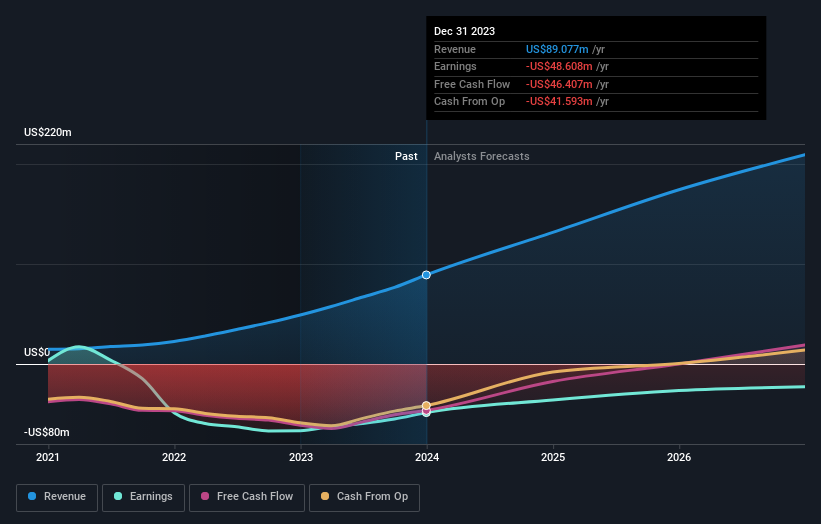The height and width of the screenshot is (524, 821).
Task: Select the blue Revenue data point at 2024
Action: click(426, 275)
